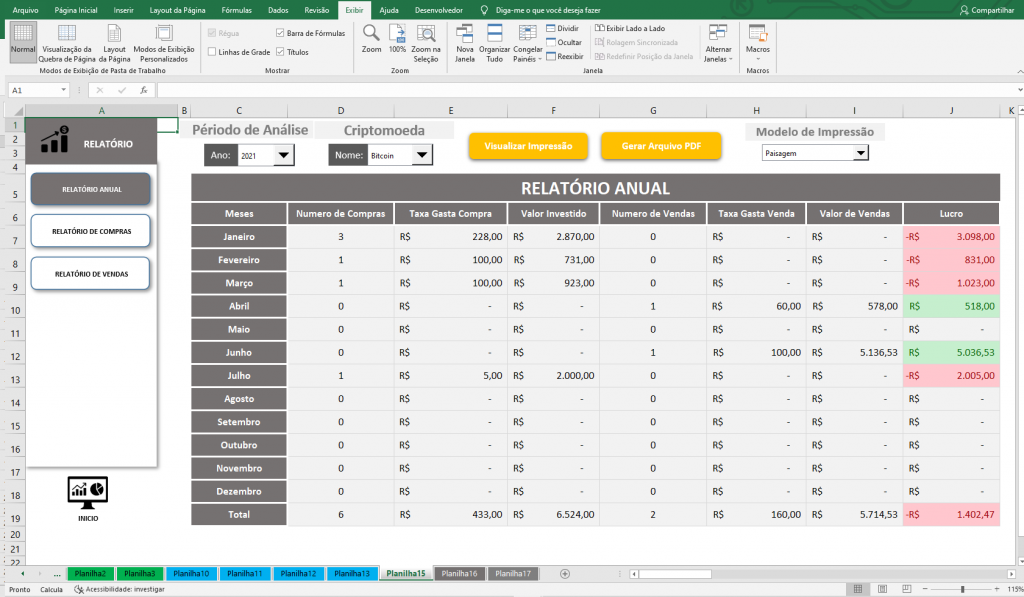Switch to the Fórmulas ribbon tab

click(x=236, y=9)
